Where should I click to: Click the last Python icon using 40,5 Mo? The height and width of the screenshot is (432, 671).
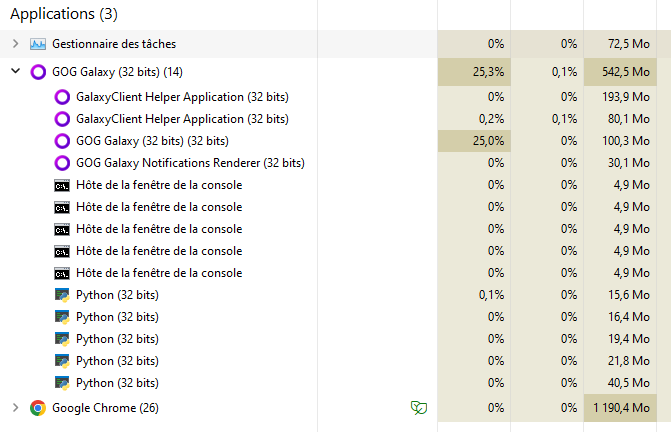62,383
